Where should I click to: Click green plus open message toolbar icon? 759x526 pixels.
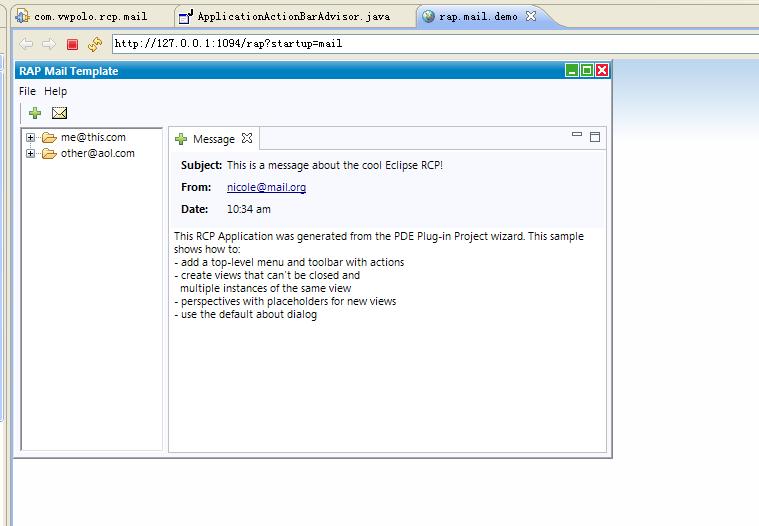[35, 113]
